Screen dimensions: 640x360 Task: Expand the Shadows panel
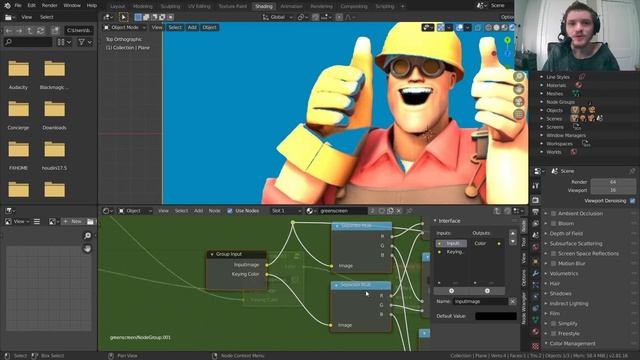(560, 293)
